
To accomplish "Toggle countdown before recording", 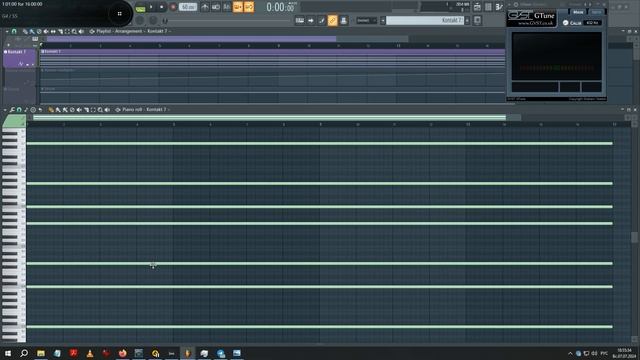I will coord(227,7).
